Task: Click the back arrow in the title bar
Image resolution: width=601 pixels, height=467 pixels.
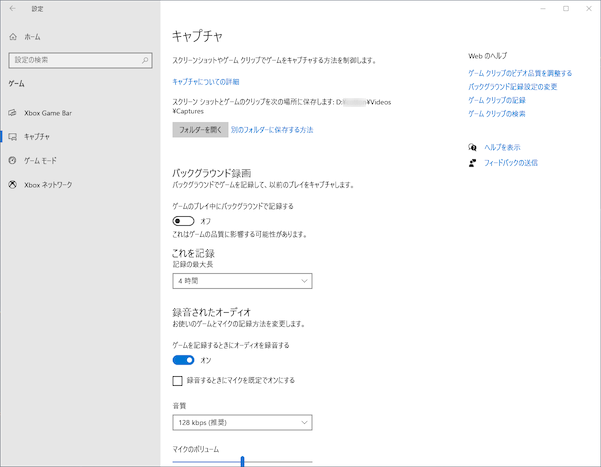Action: click(x=12, y=9)
